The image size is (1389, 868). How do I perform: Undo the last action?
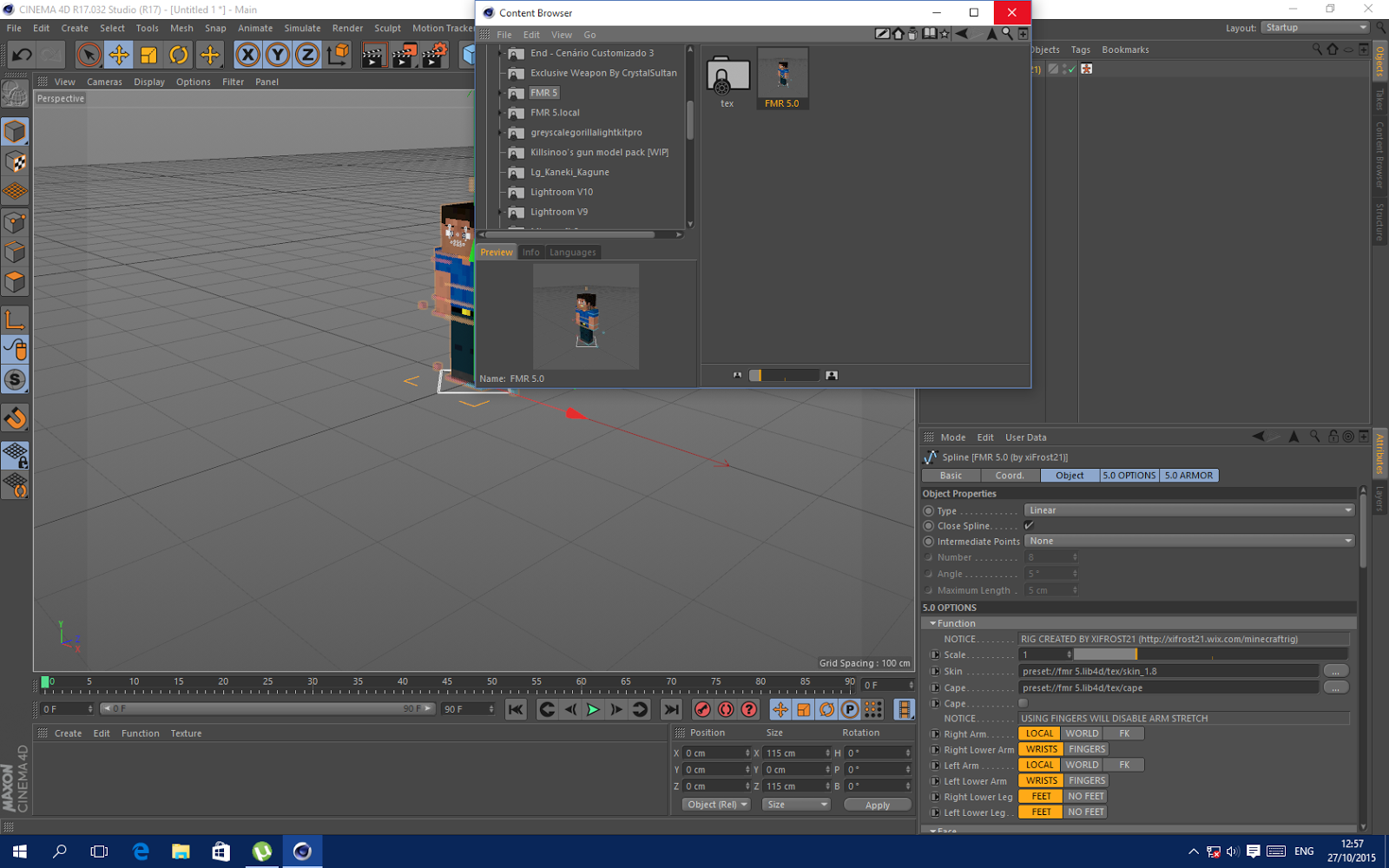tap(22, 56)
